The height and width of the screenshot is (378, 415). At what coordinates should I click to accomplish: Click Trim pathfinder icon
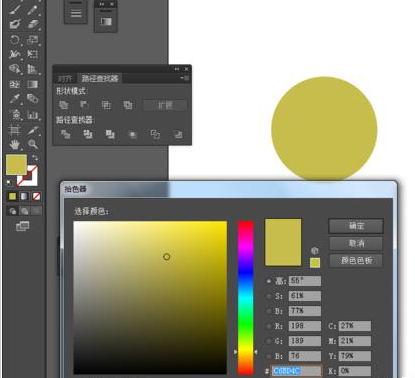point(88,134)
